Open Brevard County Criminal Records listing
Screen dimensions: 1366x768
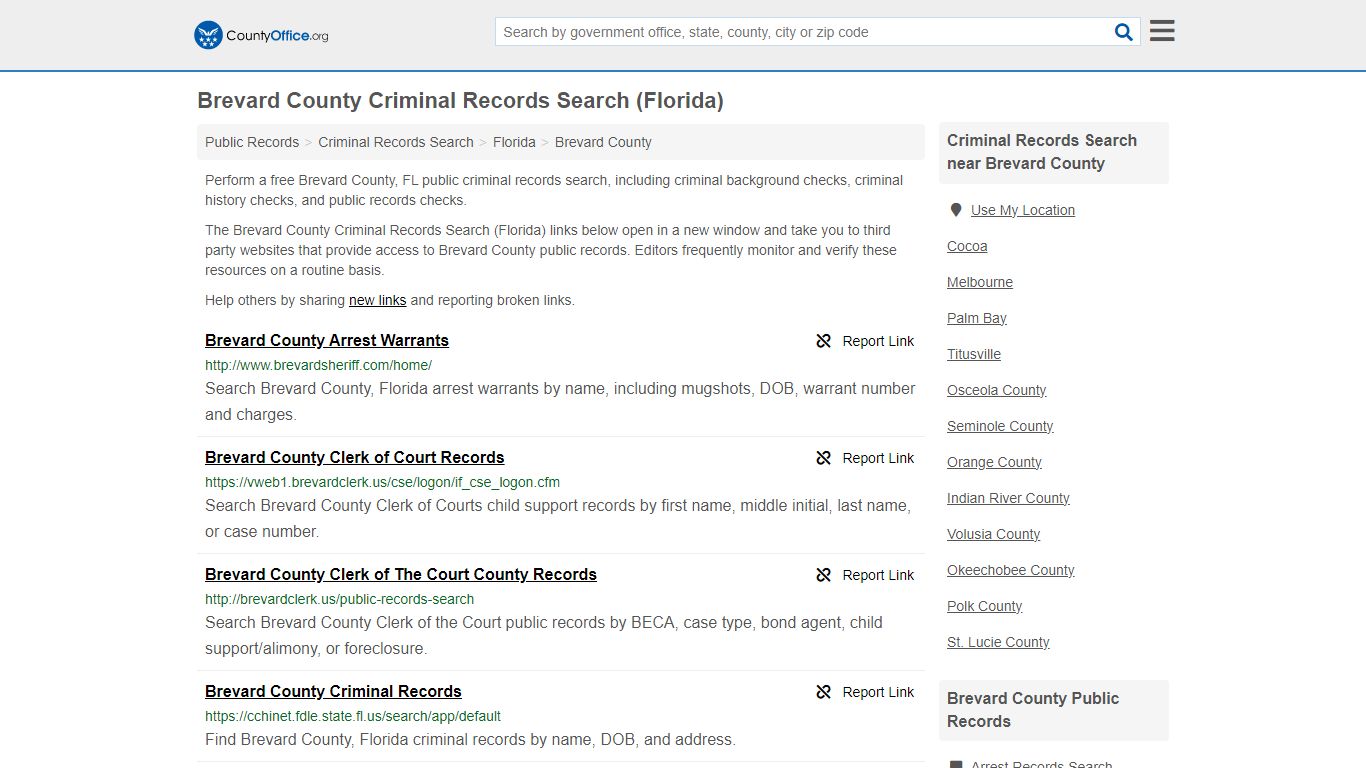(333, 691)
